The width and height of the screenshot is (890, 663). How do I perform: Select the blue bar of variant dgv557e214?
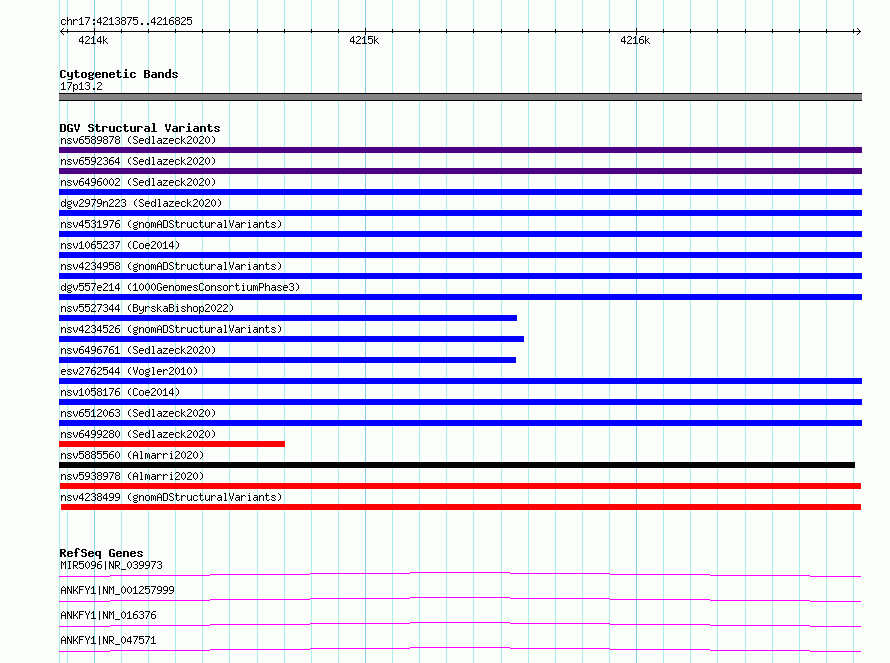coord(460,297)
